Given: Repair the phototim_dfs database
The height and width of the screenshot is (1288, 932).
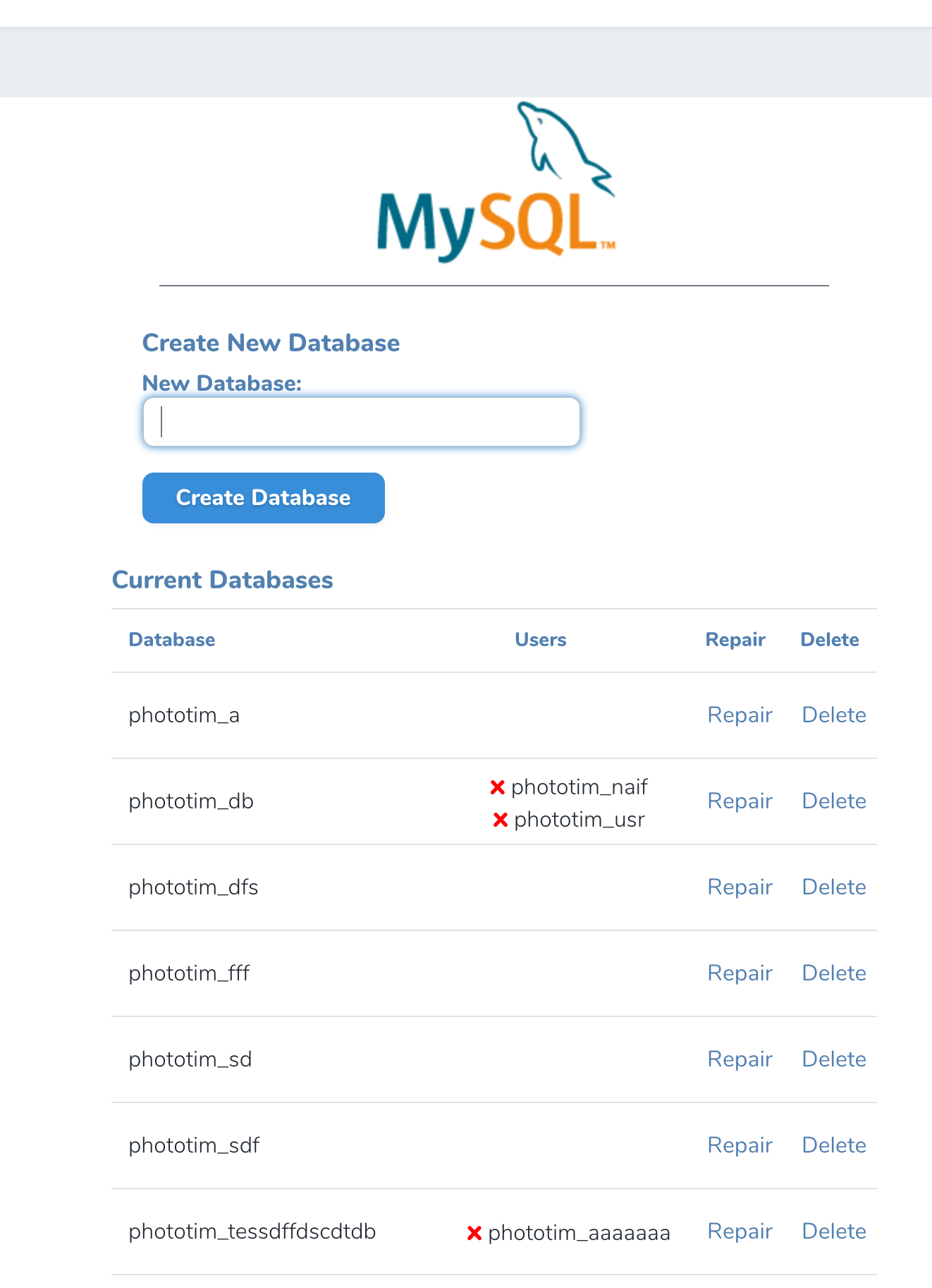Looking at the screenshot, I should [x=740, y=887].
